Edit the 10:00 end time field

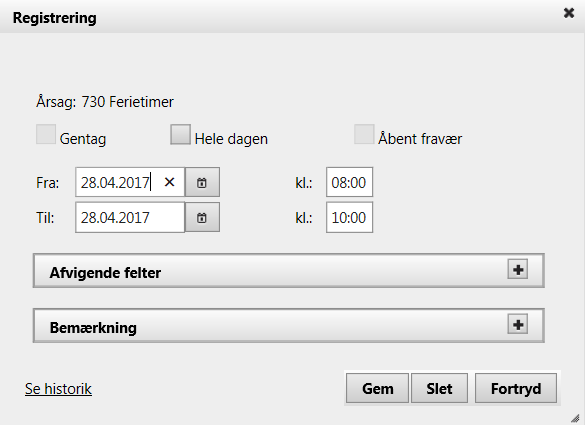point(349,217)
